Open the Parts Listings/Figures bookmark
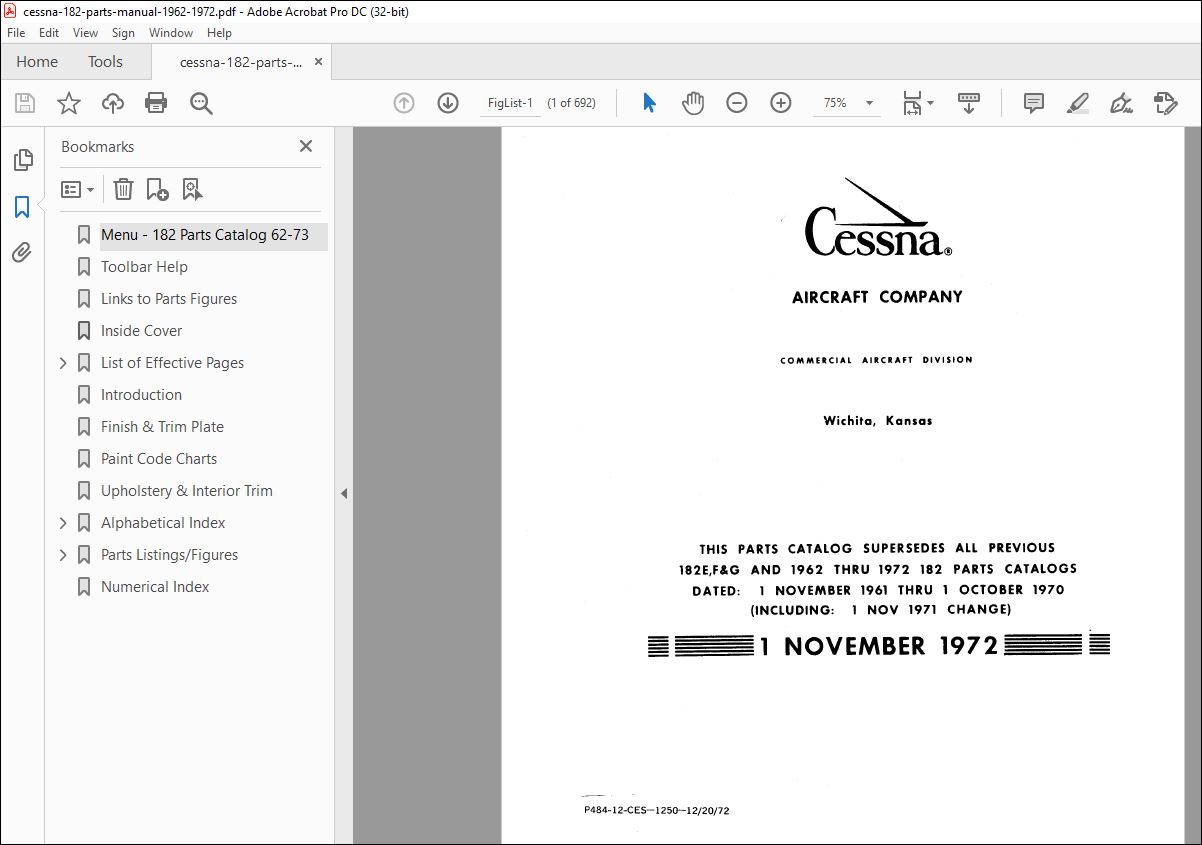1202x845 pixels. point(169,555)
